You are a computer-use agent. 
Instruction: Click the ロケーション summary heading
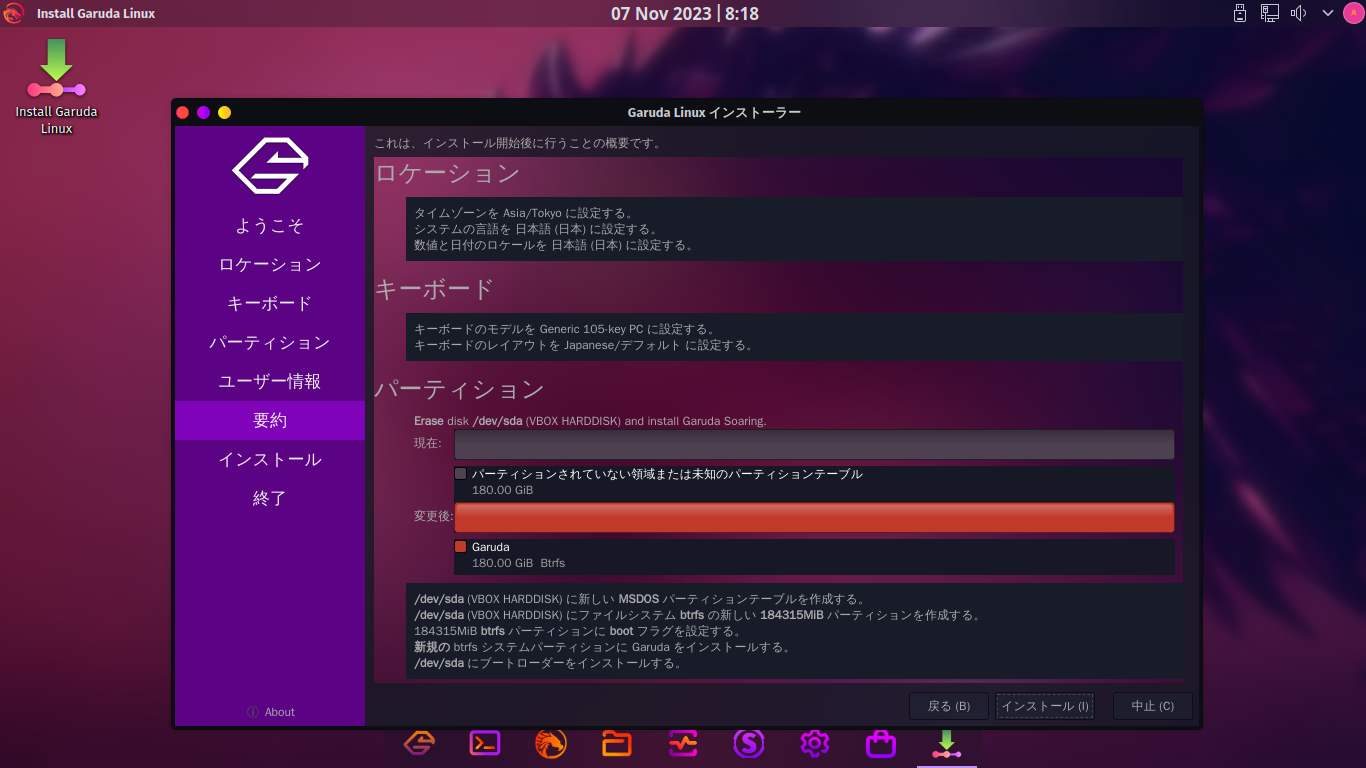tap(447, 174)
